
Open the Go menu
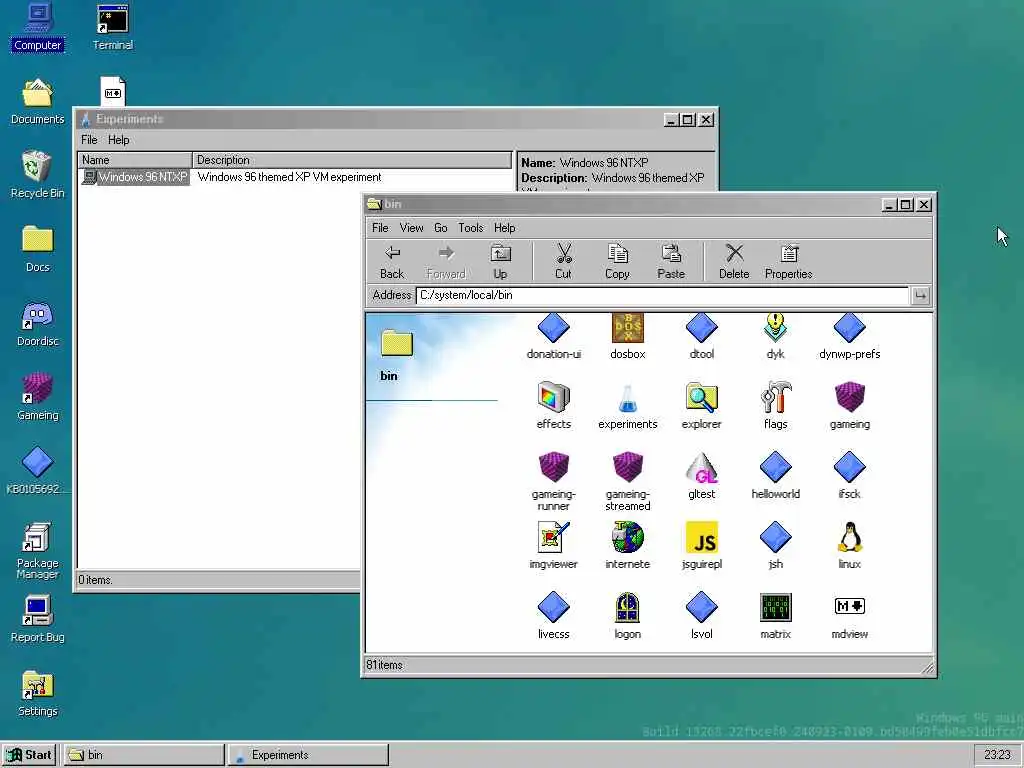441,228
